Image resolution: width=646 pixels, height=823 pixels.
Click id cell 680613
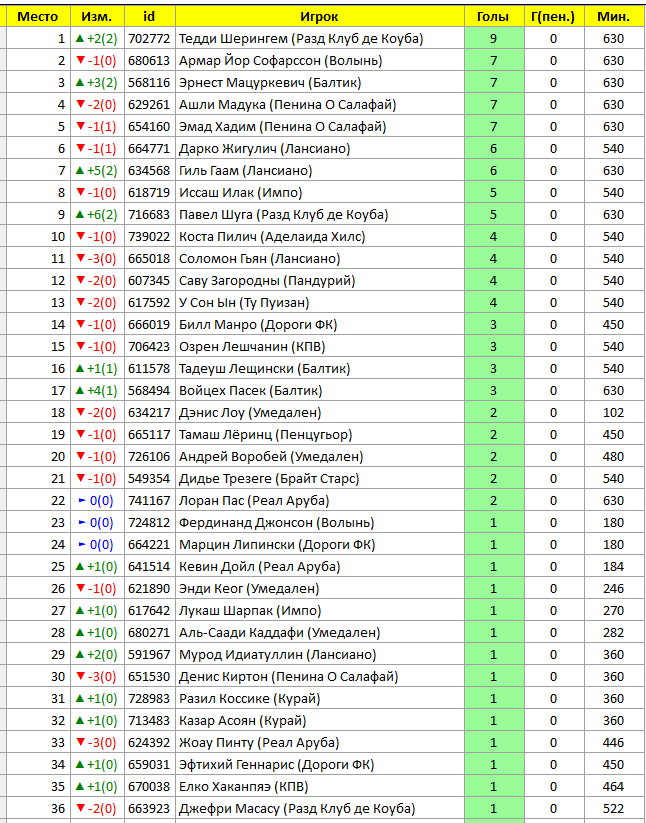150,60
